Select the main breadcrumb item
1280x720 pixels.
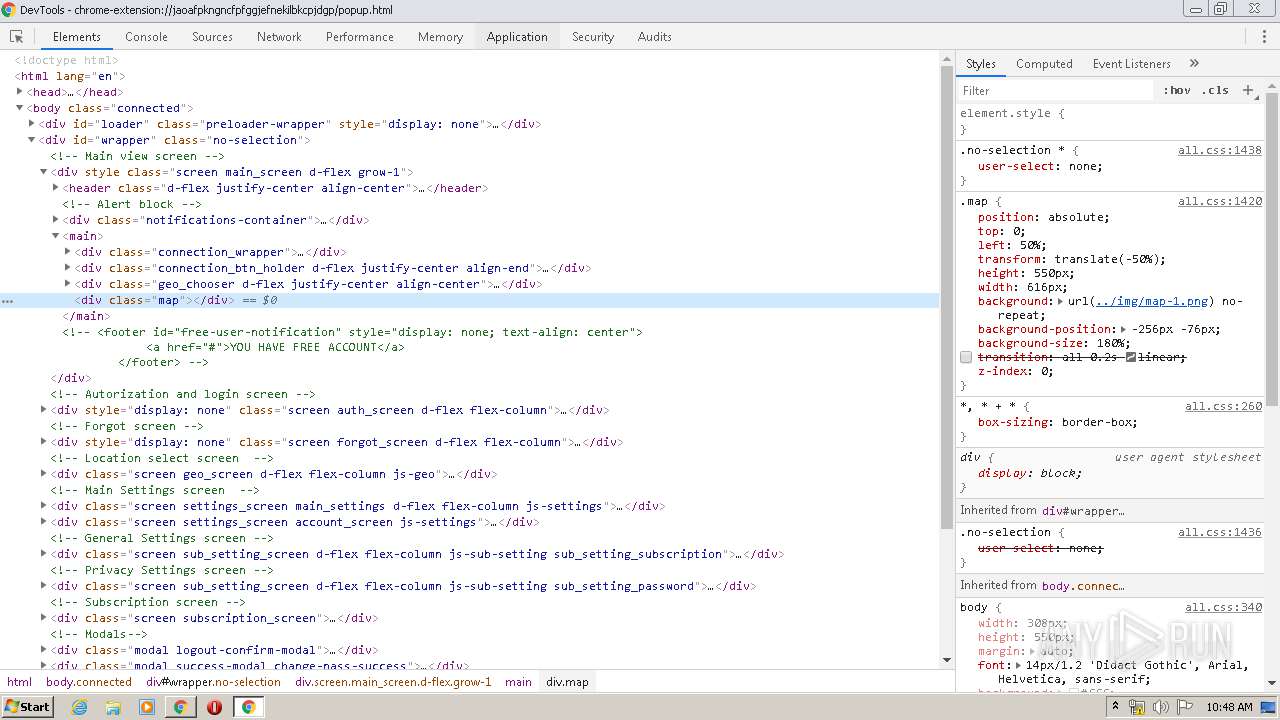click(x=518, y=682)
